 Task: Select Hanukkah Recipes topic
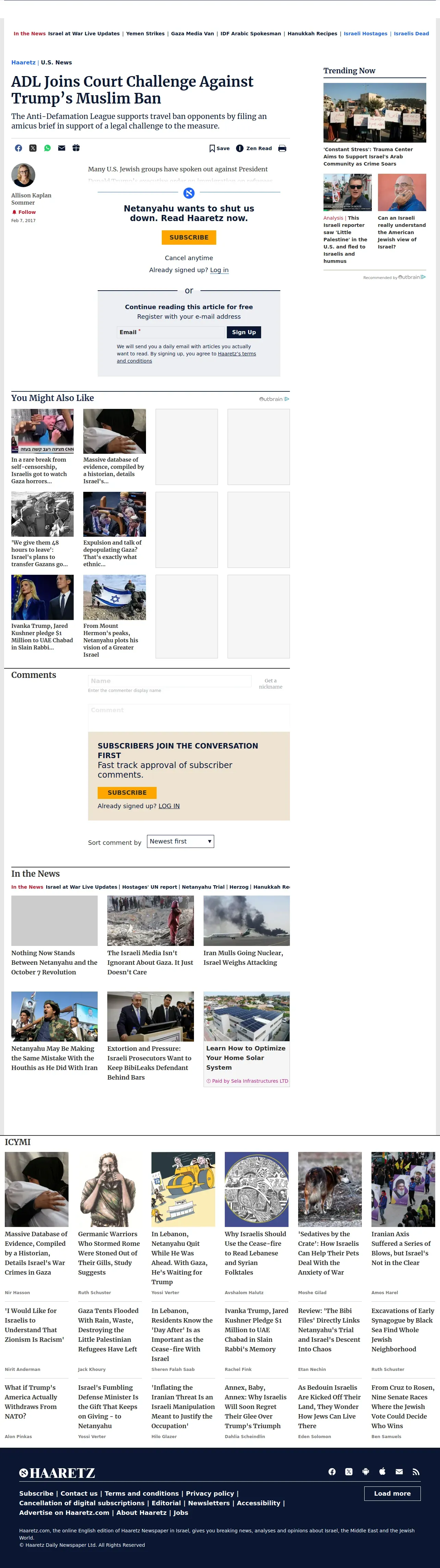click(x=312, y=34)
